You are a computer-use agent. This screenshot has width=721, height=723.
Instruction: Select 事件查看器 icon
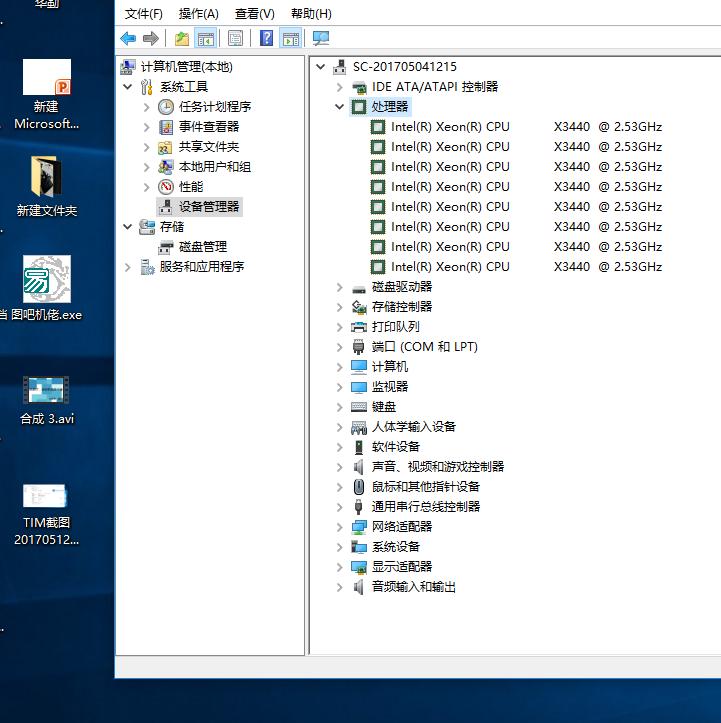(165, 127)
